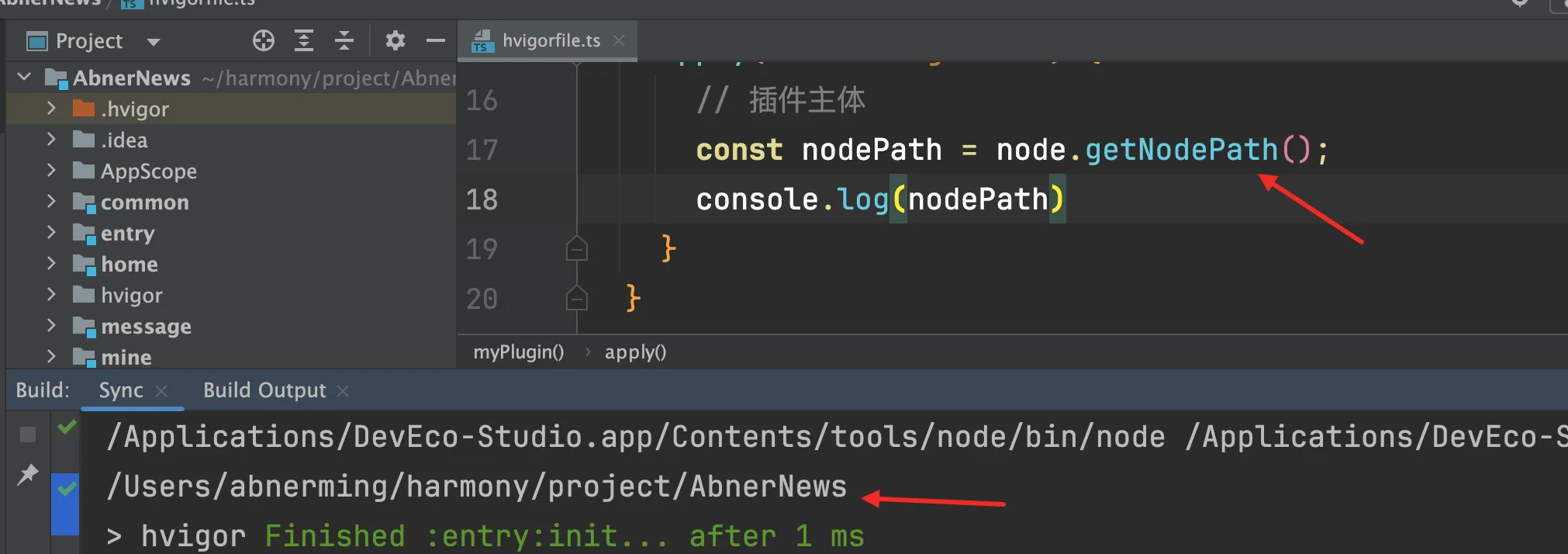1568x554 pixels.
Task: Collapse the AbnerNews root folder
Action: point(24,77)
